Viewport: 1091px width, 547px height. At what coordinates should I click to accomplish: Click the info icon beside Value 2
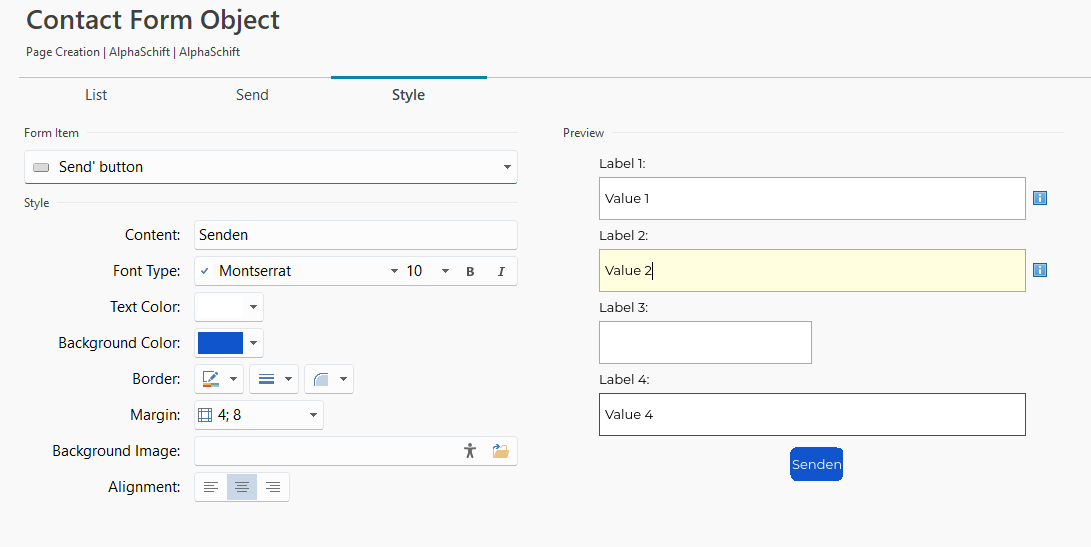pos(1039,270)
